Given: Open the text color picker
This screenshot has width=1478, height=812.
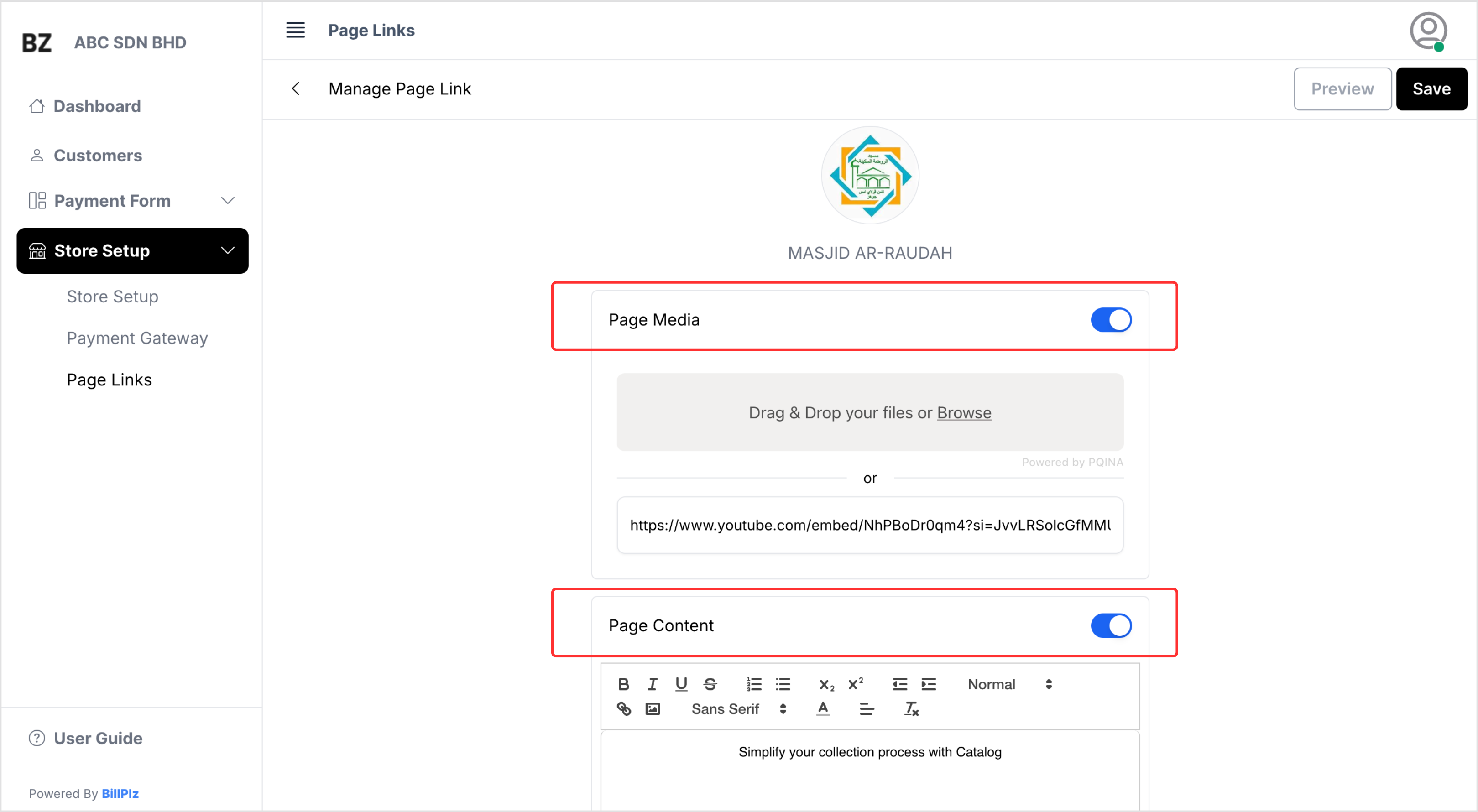Looking at the screenshot, I should click(823, 709).
